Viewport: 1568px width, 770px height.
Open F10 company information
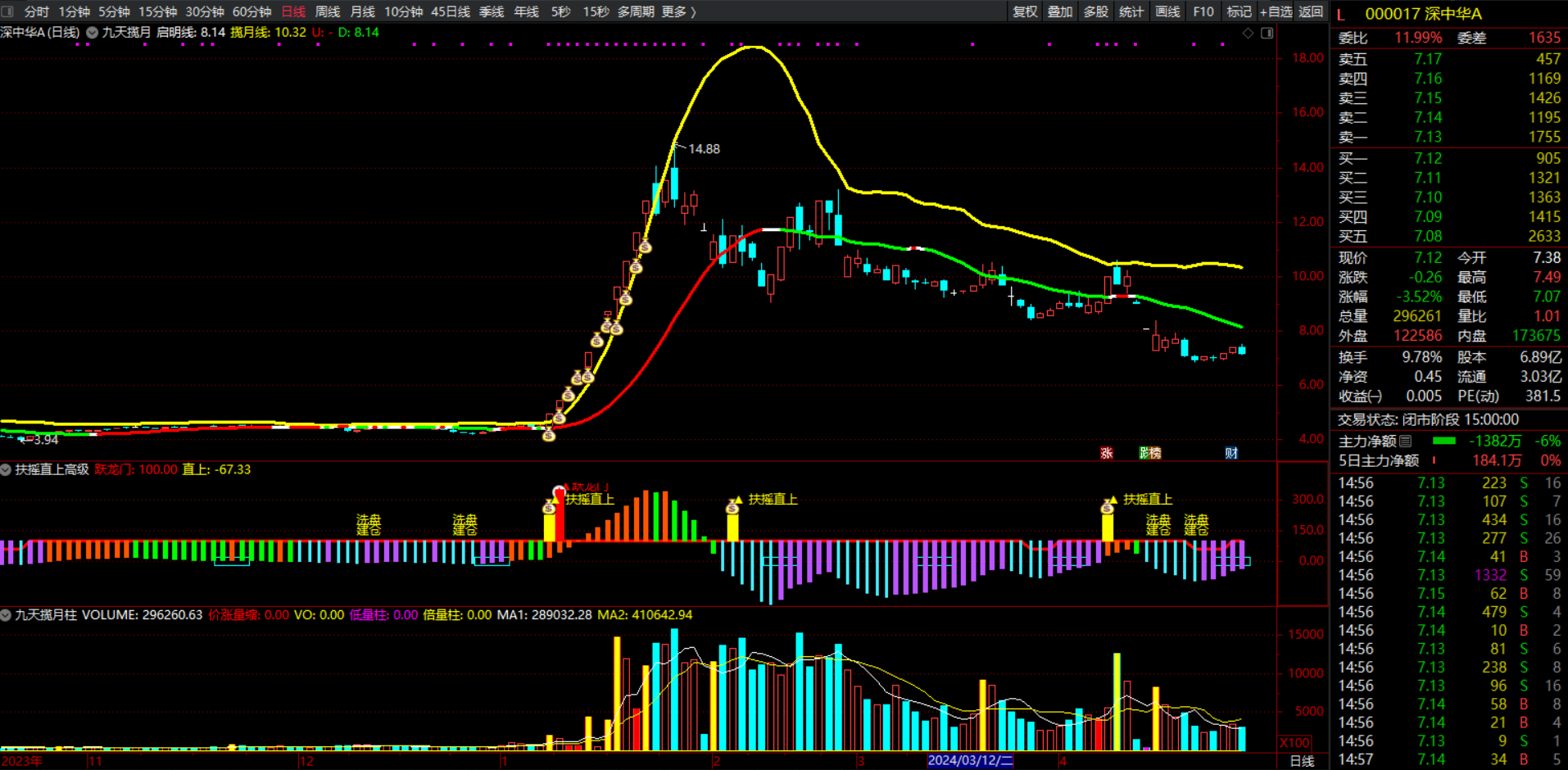(x=1203, y=11)
